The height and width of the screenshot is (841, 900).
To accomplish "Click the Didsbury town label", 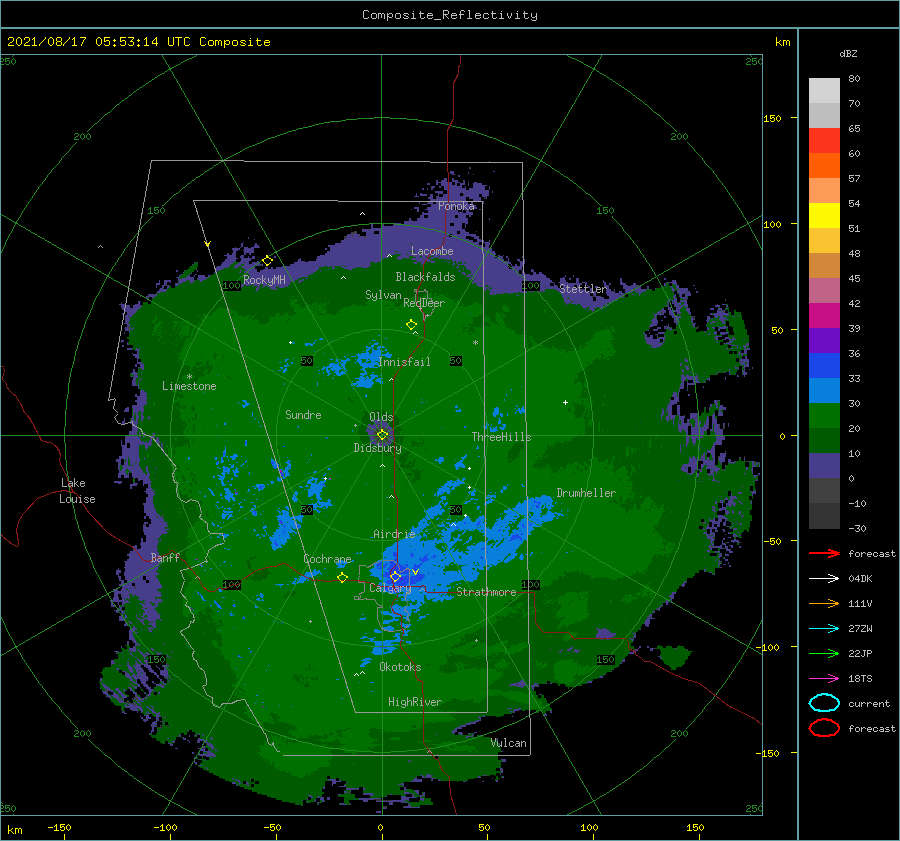I will click(377, 448).
